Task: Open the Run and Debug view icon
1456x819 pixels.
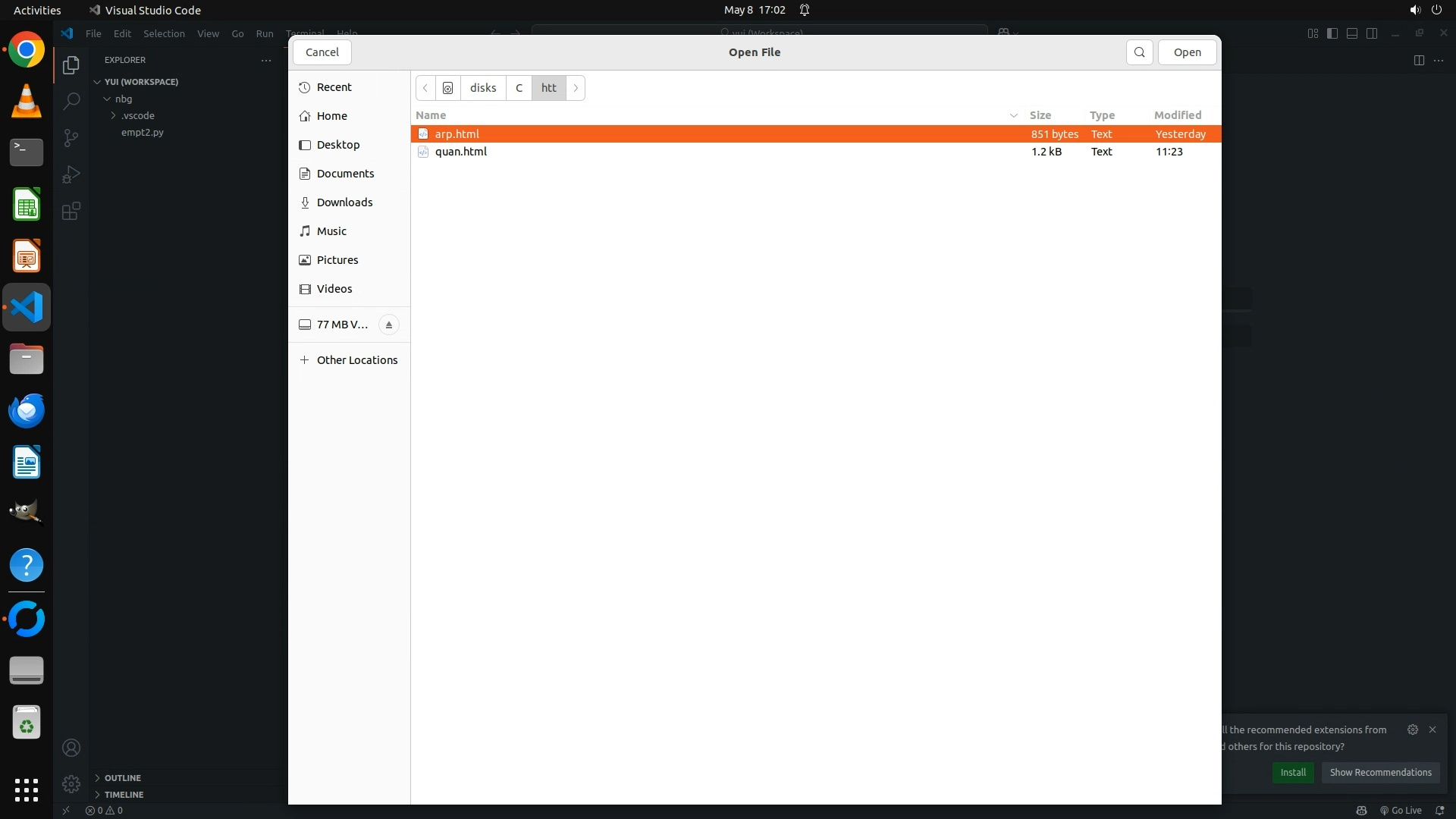Action: point(71,174)
